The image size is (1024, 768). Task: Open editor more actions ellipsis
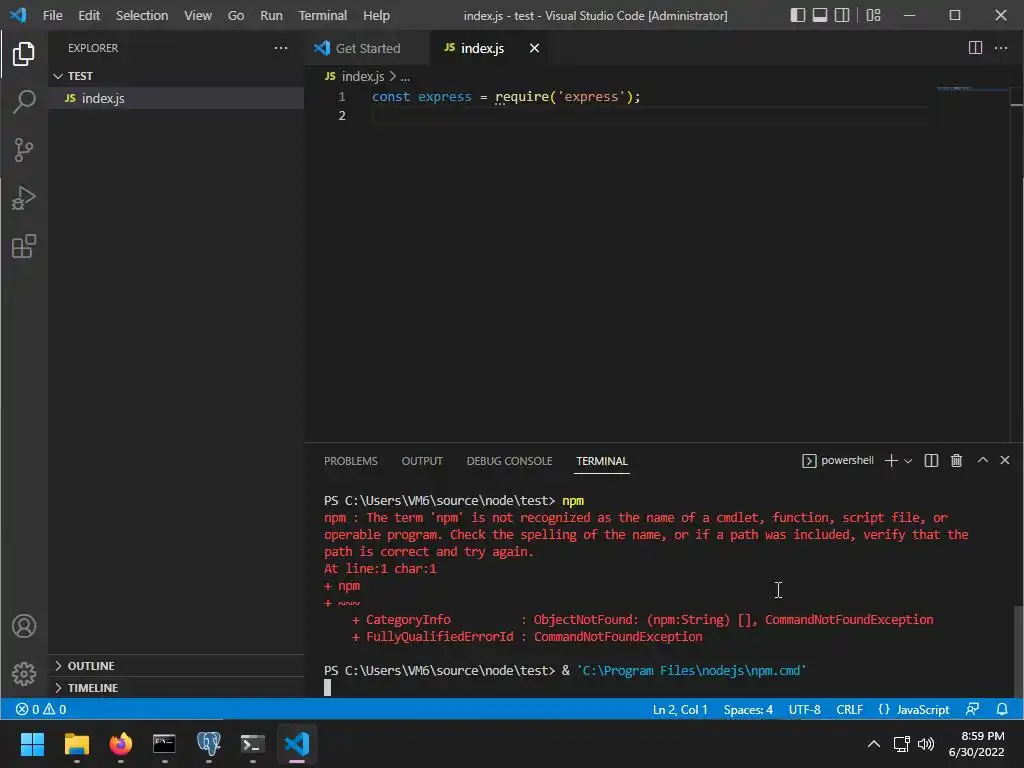click(x=1000, y=48)
